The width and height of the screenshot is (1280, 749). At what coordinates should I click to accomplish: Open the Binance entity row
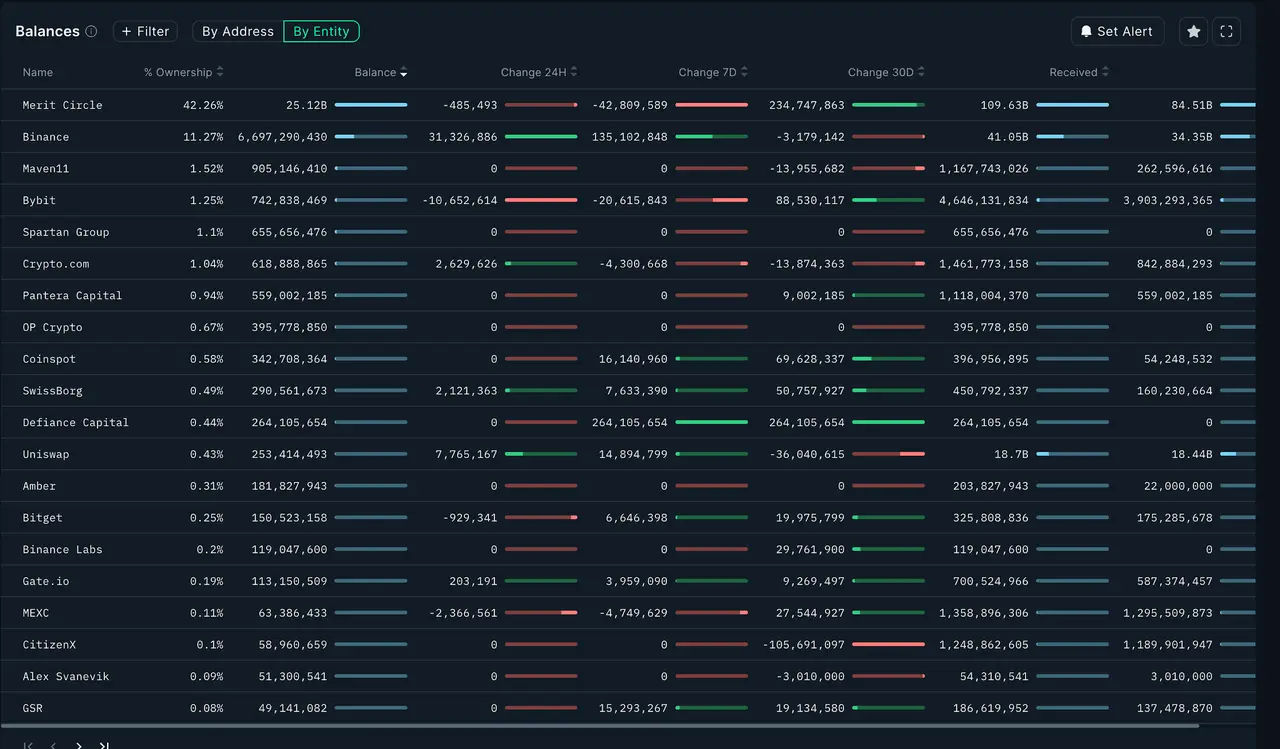pos(627,137)
